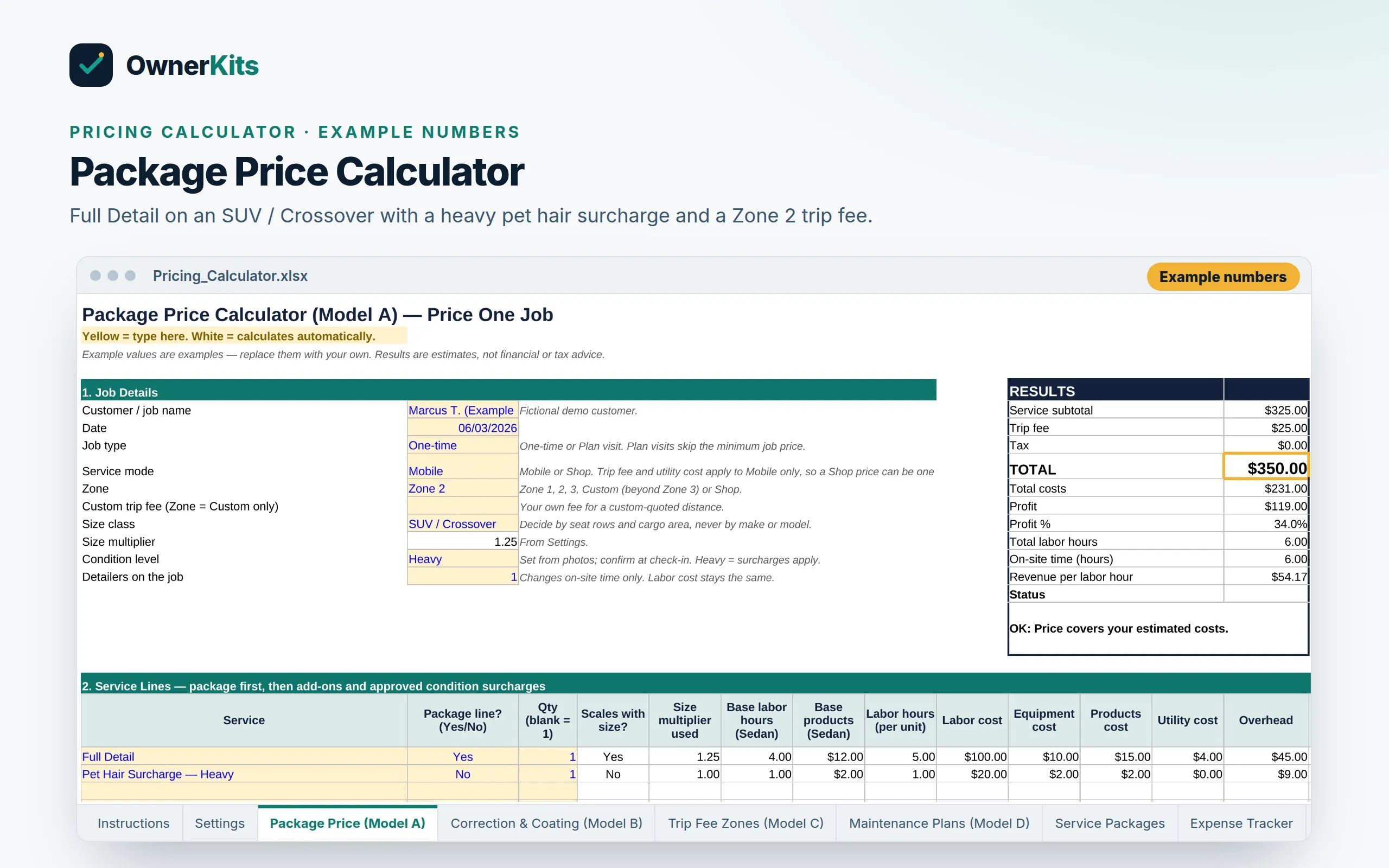The width and height of the screenshot is (1389, 868).
Task: Click the Service column header
Action: coord(244,720)
